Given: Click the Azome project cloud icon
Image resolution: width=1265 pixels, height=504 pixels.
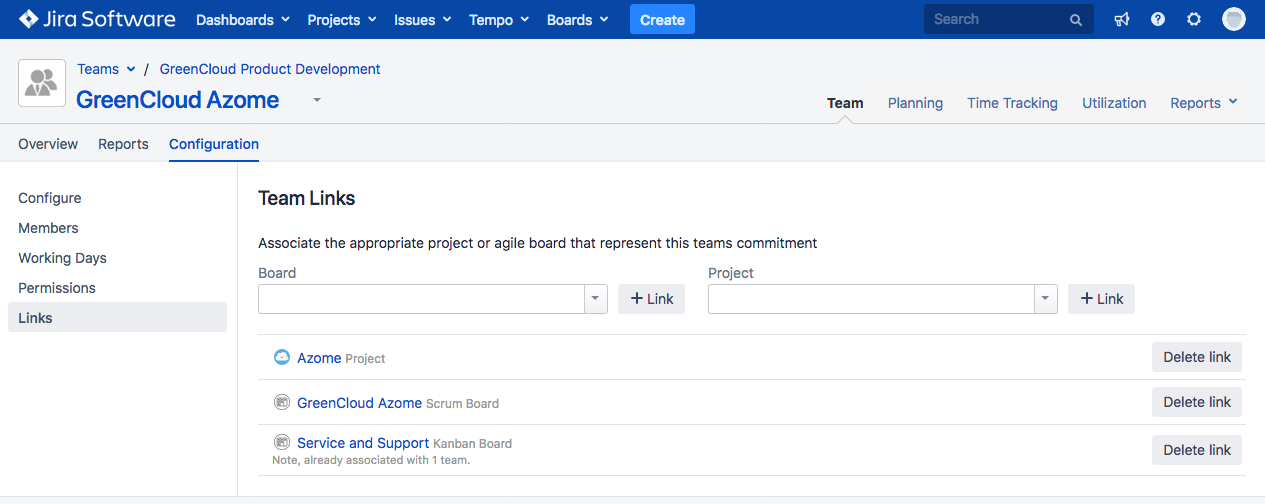Looking at the screenshot, I should [282, 357].
